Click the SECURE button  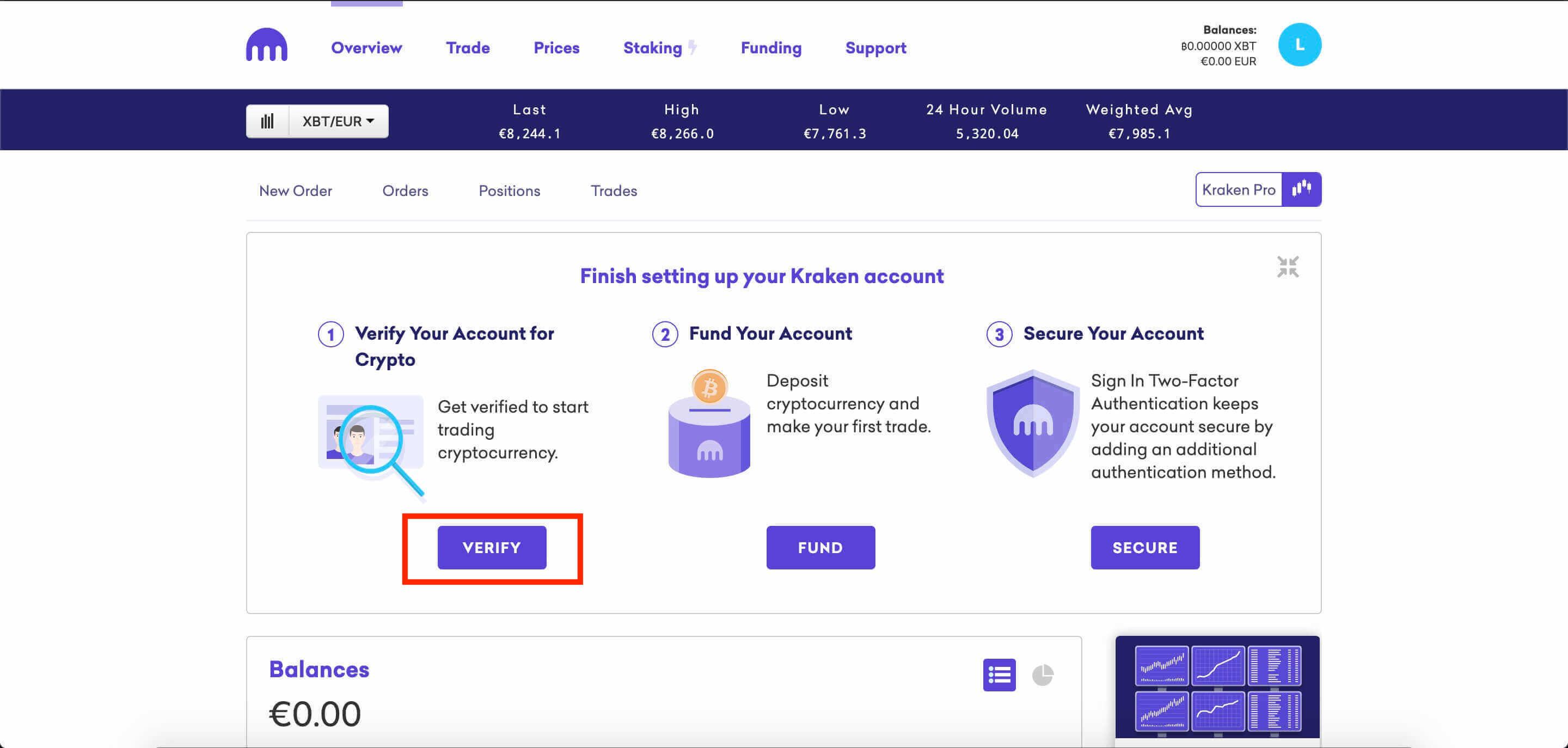pyautogui.click(x=1145, y=547)
